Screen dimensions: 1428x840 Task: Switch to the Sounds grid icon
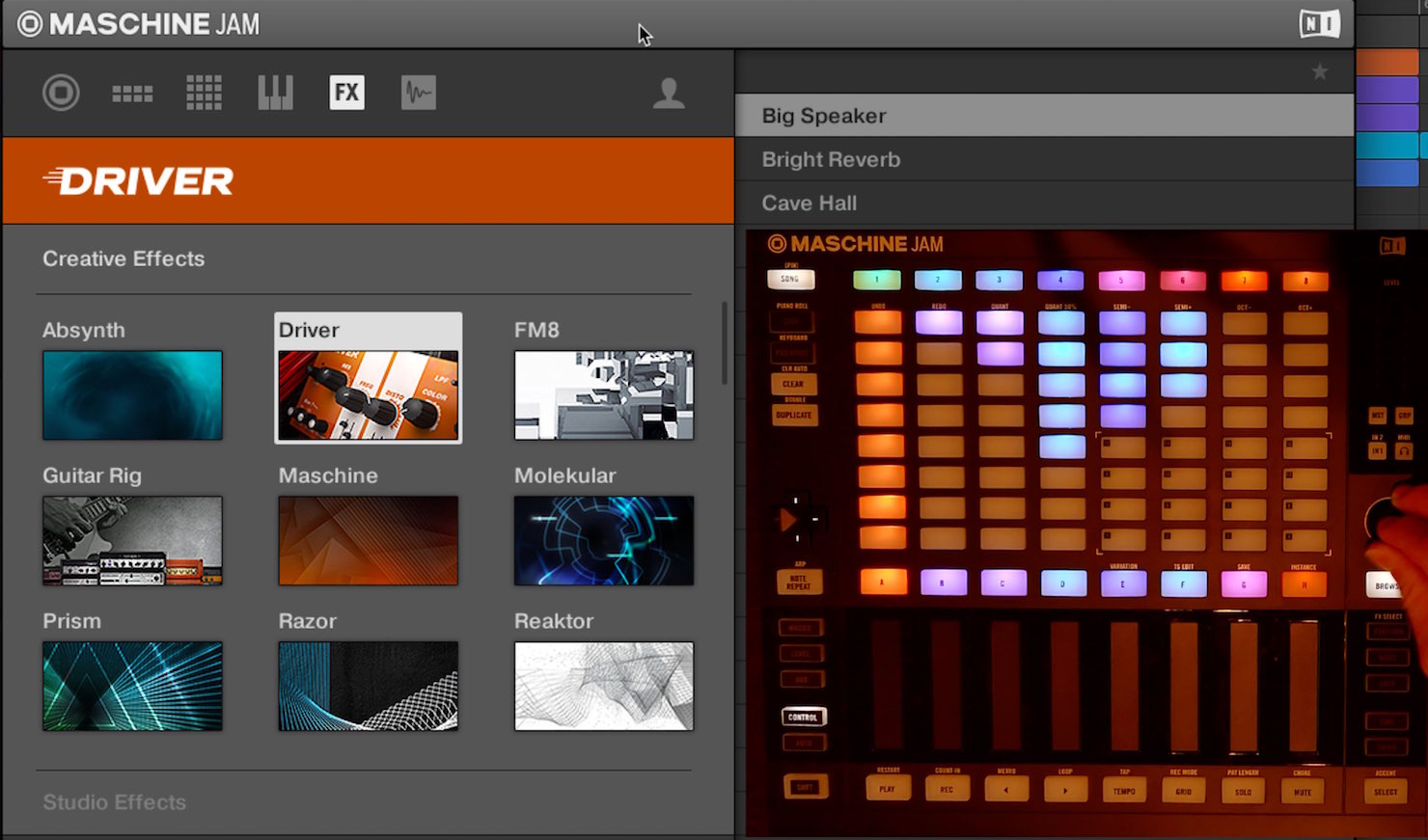coord(204,93)
